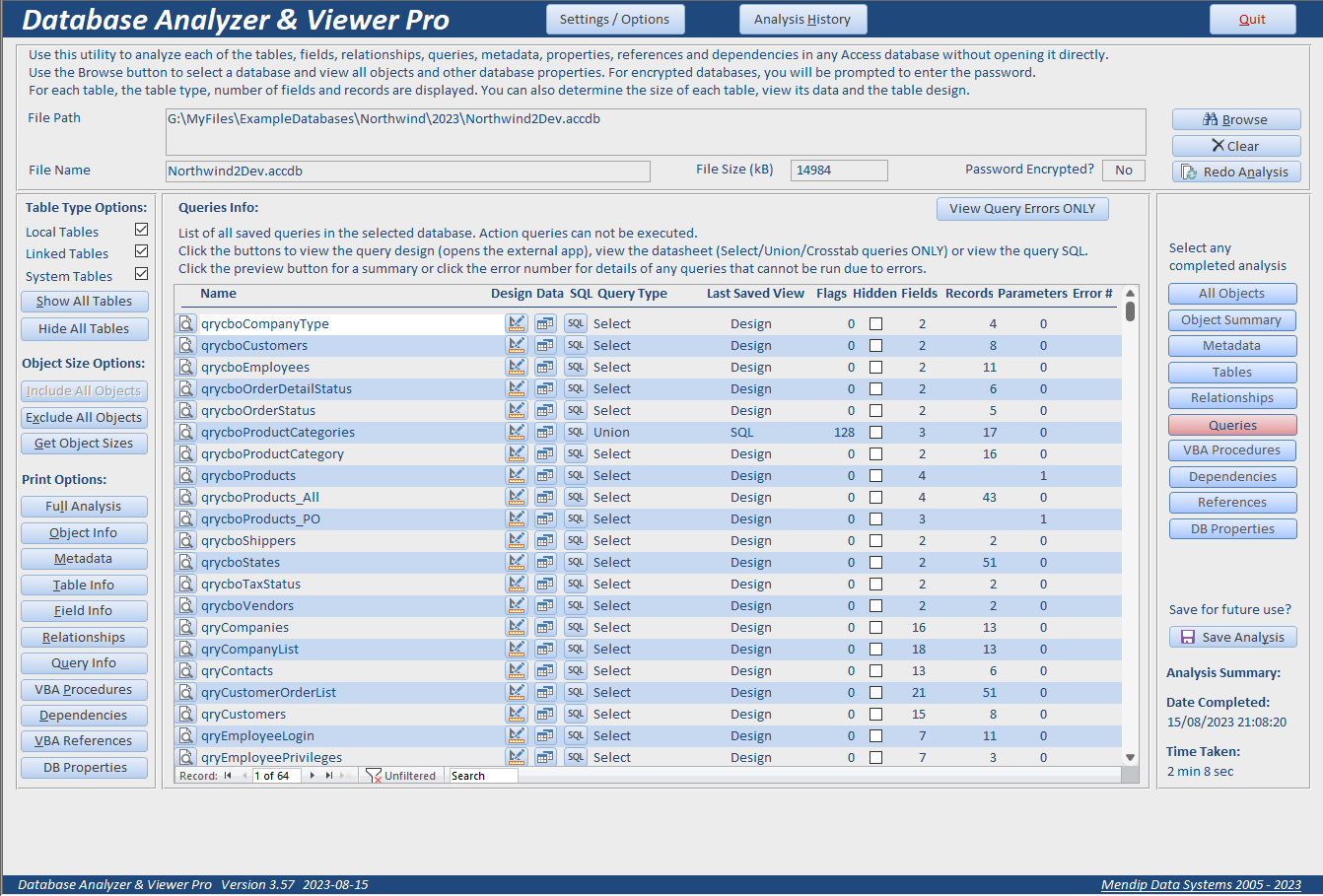Show SQL for qrycboProducts_PO query
Screen dimensions: 1323x896
[x=576, y=518]
